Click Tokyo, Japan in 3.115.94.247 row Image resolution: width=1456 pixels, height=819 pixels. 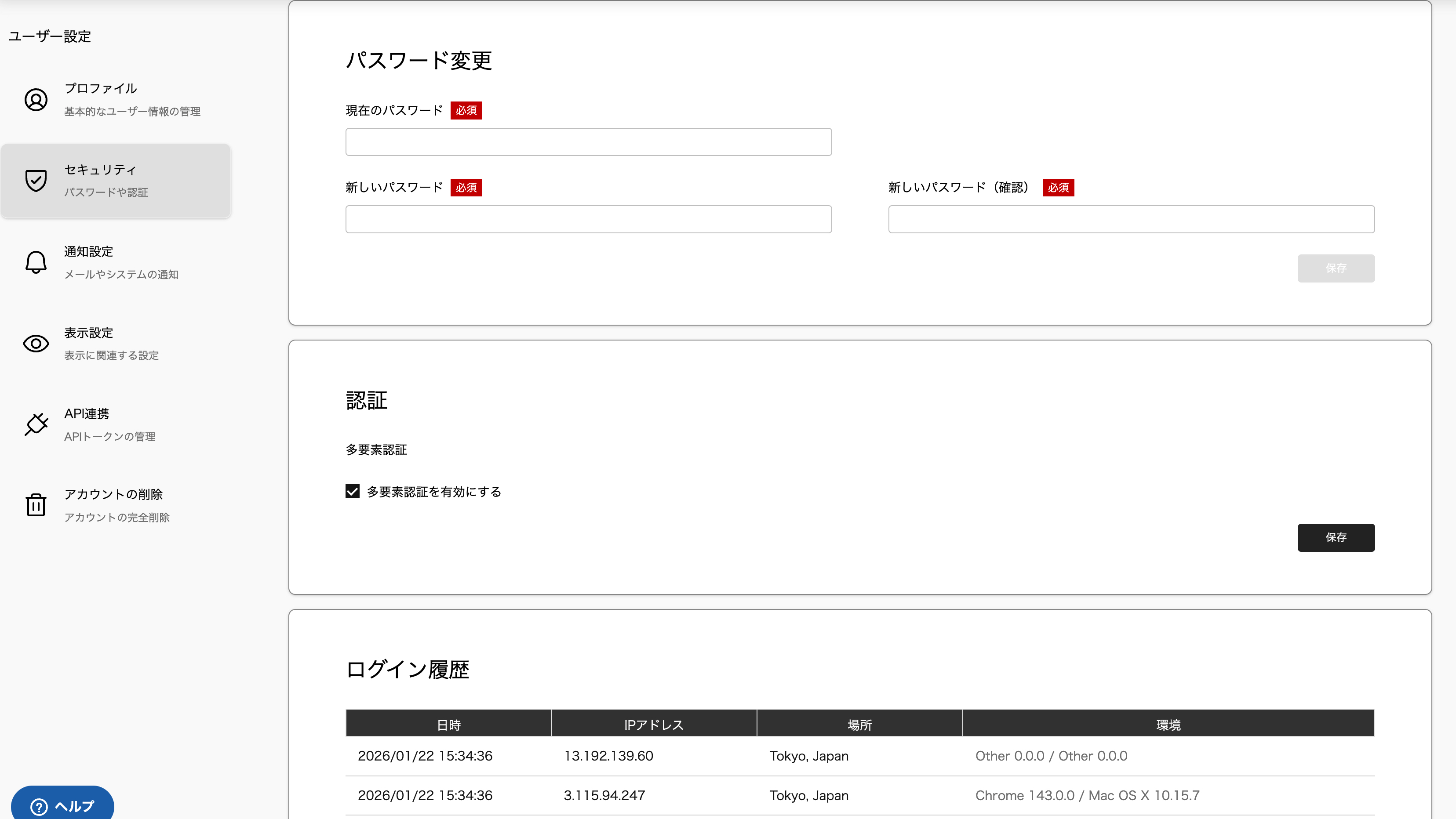(808, 795)
